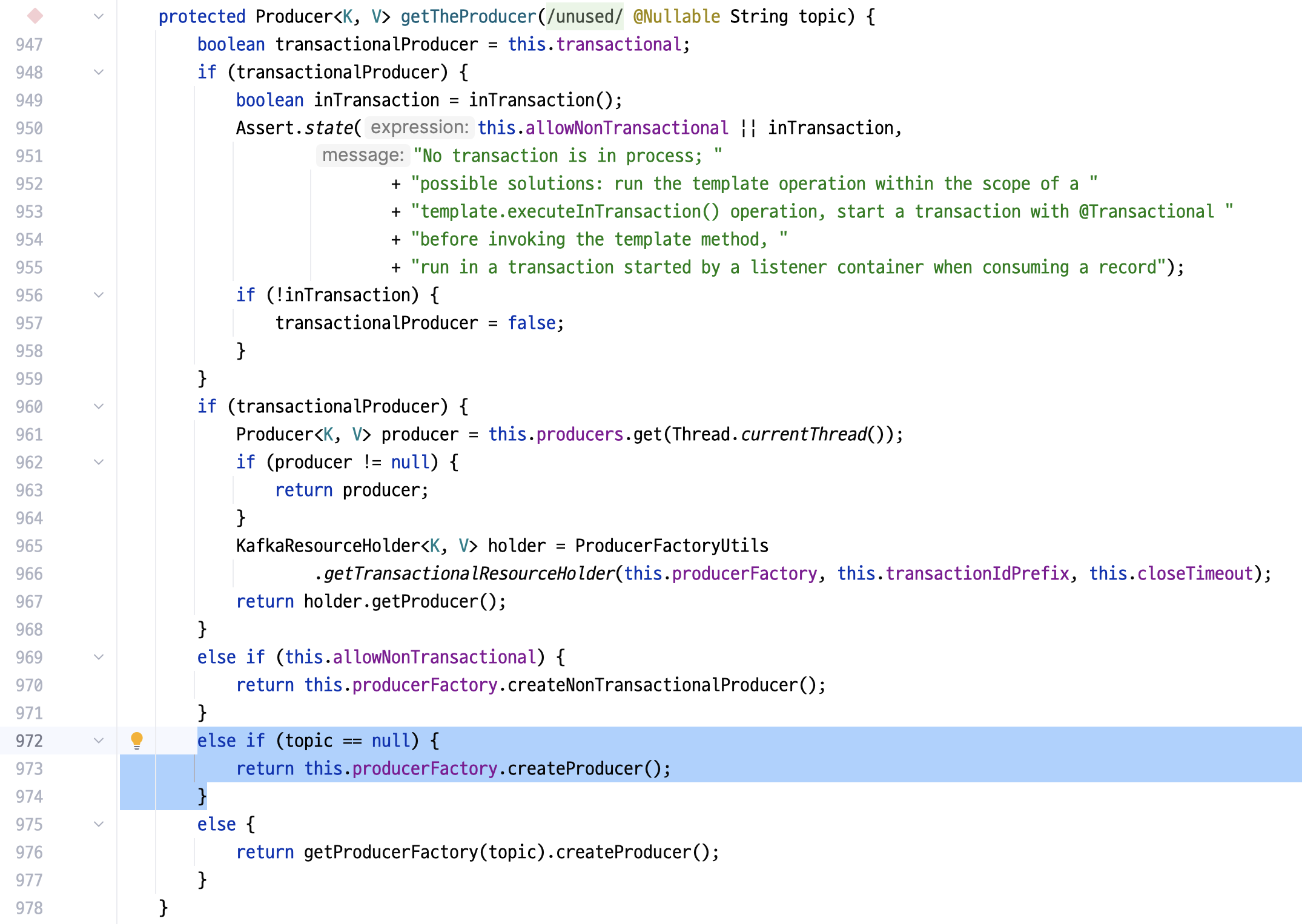Fold the highlighted block at line 972
The image size is (1302, 924).
tap(99, 741)
